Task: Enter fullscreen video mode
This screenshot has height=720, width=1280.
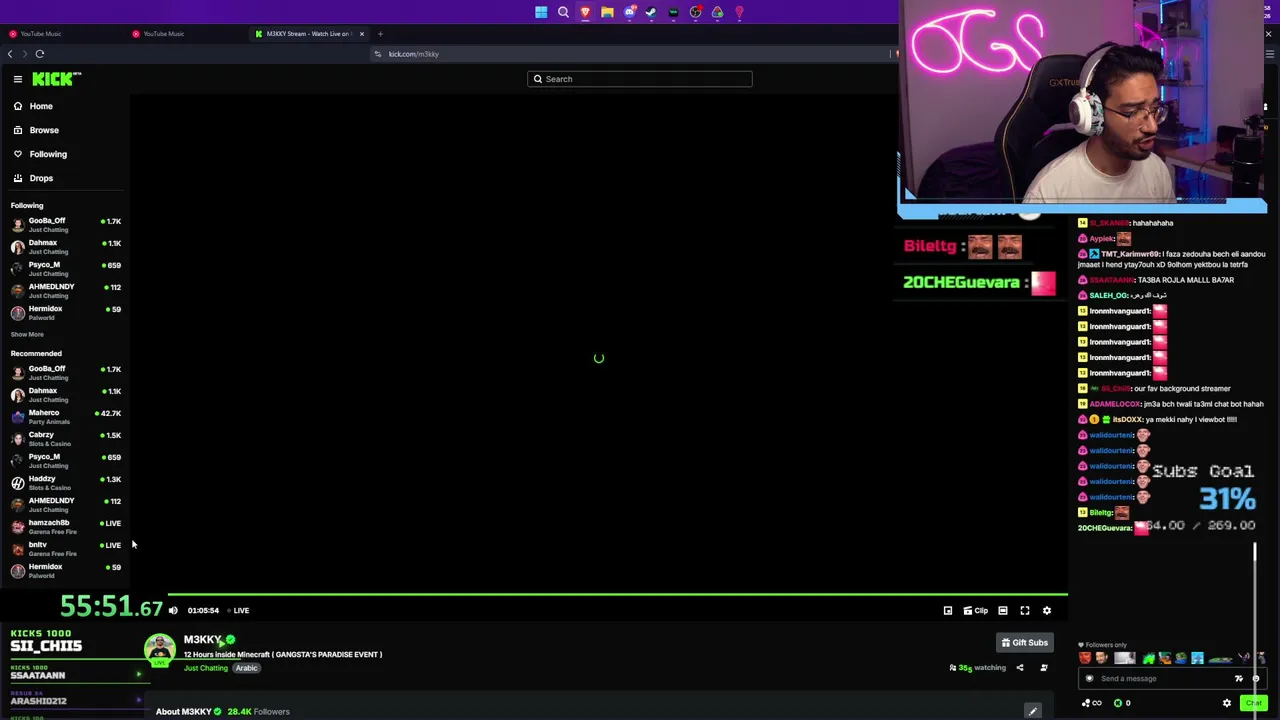Action: click(x=1025, y=610)
